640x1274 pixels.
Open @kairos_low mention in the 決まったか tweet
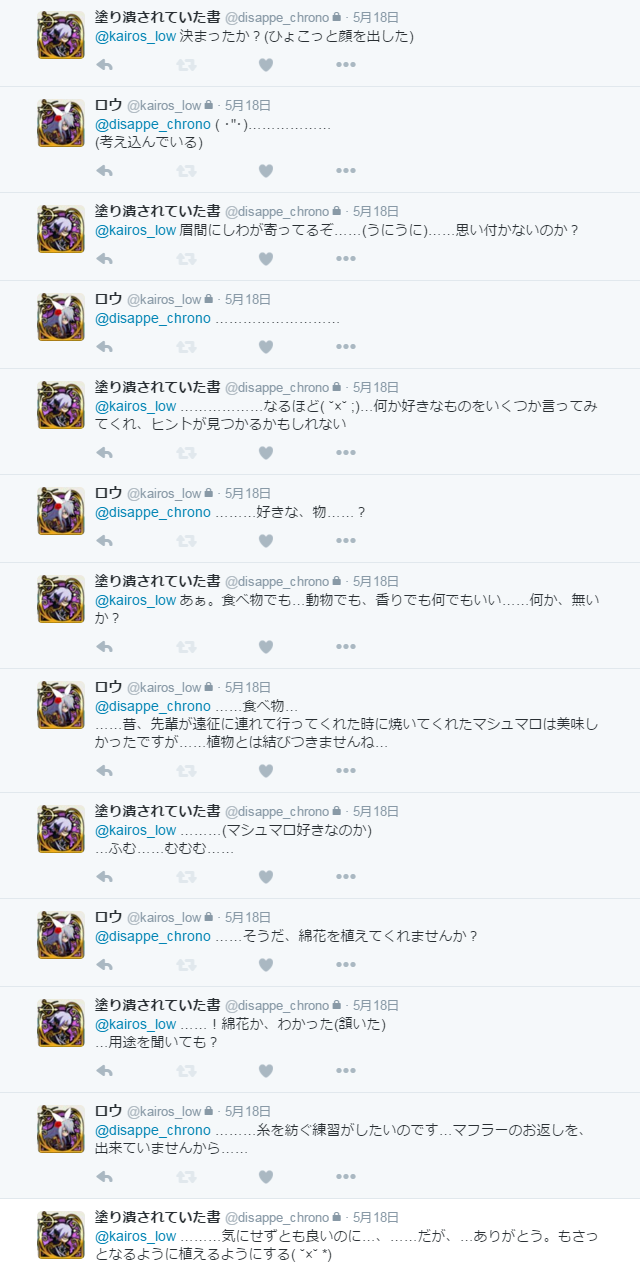pyautogui.click(x=135, y=36)
